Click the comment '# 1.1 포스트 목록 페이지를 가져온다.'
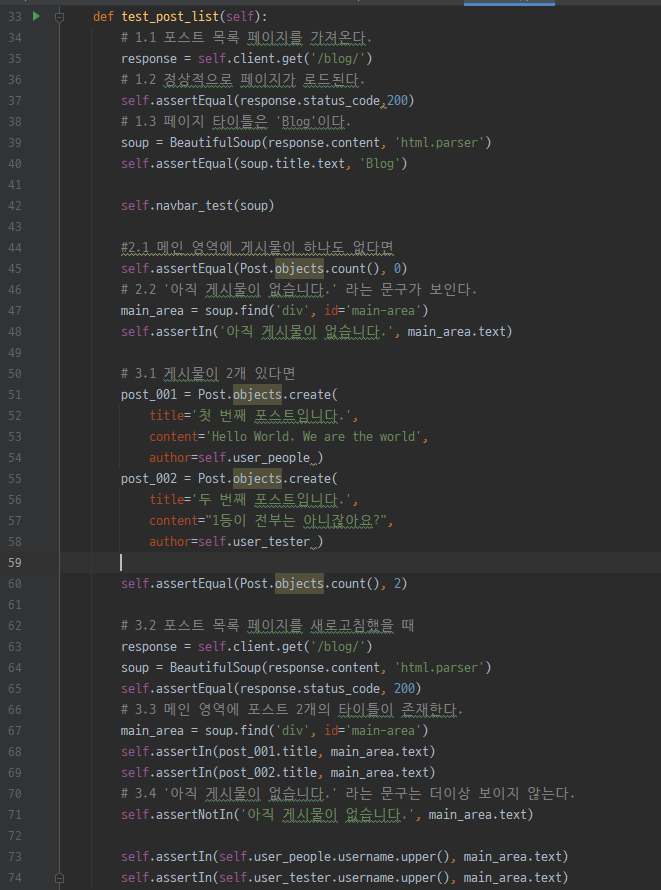Viewport: 661px width, 890px height. point(247,38)
